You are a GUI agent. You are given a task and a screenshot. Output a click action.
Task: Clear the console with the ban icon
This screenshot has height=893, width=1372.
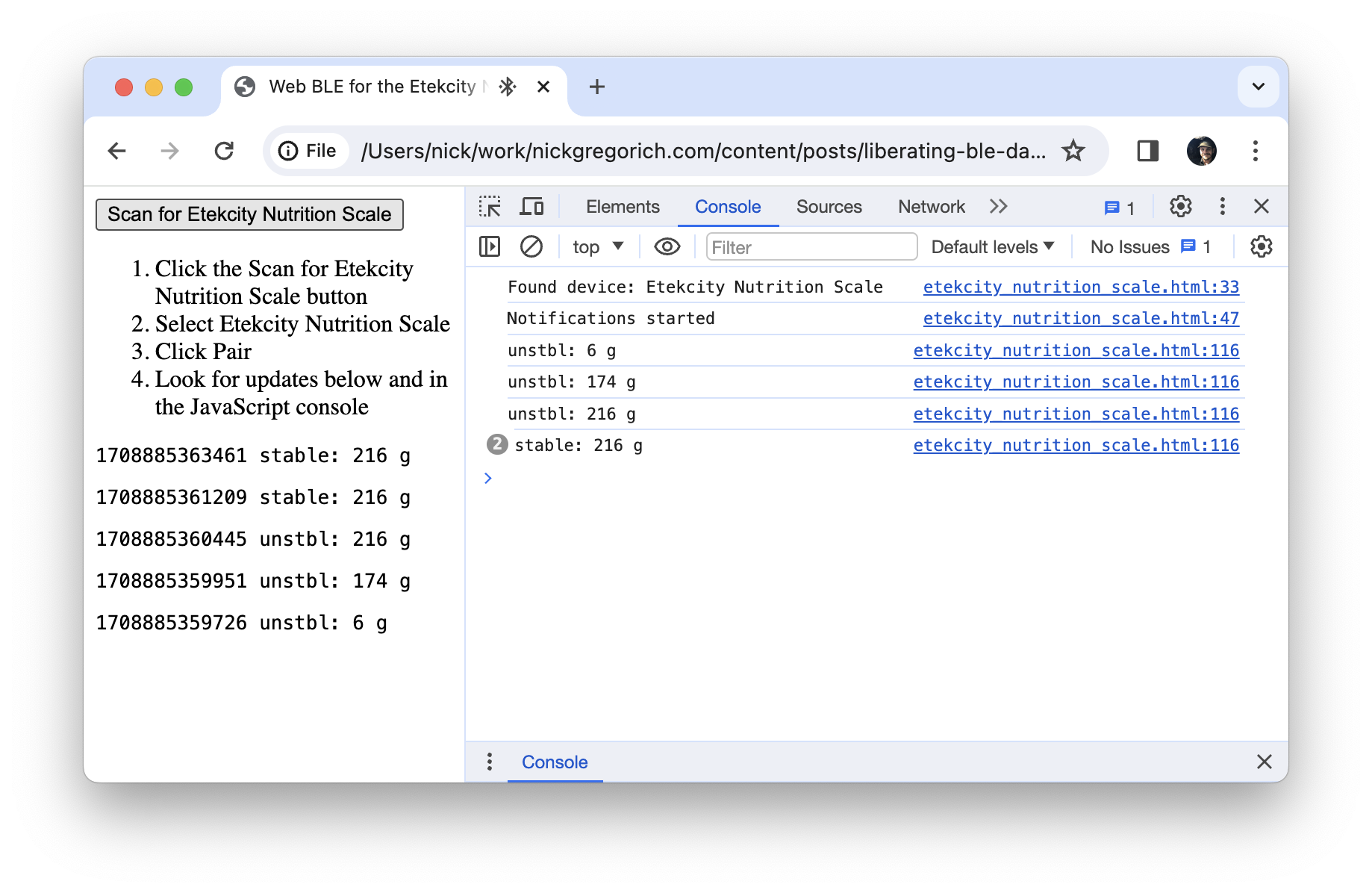click(x=531, y=246)
